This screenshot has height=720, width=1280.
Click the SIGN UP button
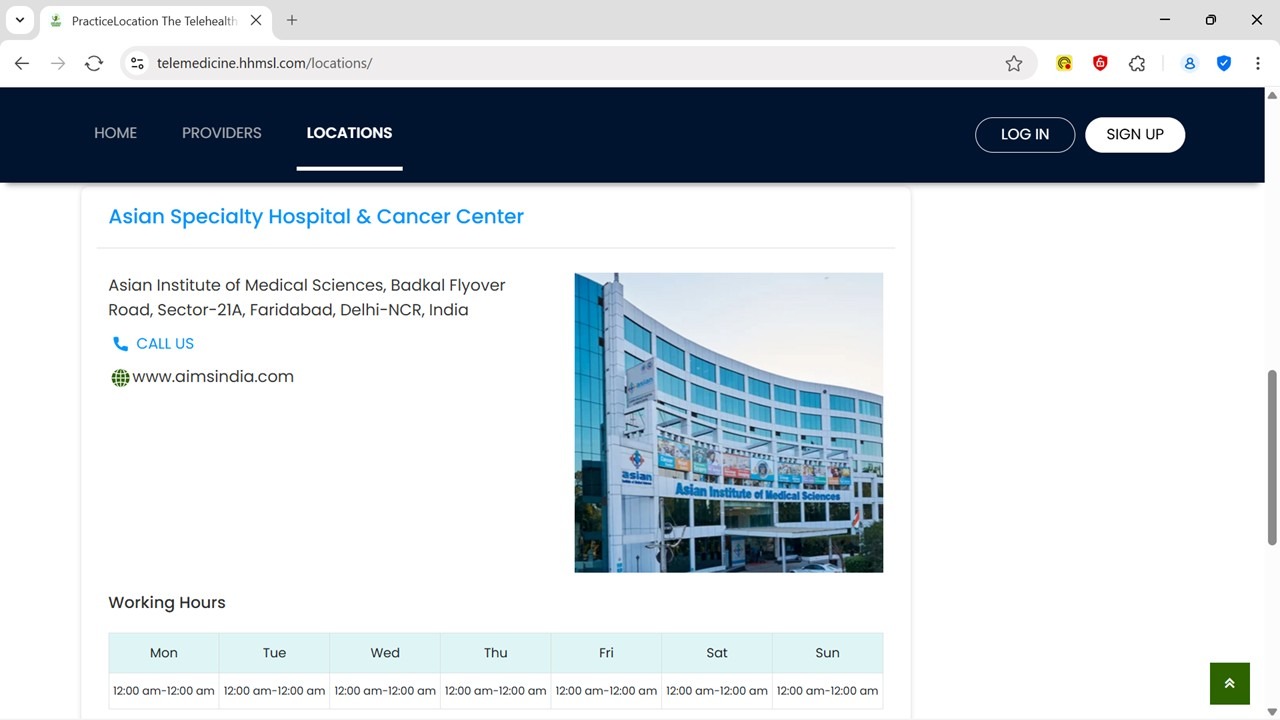click(x=1135, y=134)
